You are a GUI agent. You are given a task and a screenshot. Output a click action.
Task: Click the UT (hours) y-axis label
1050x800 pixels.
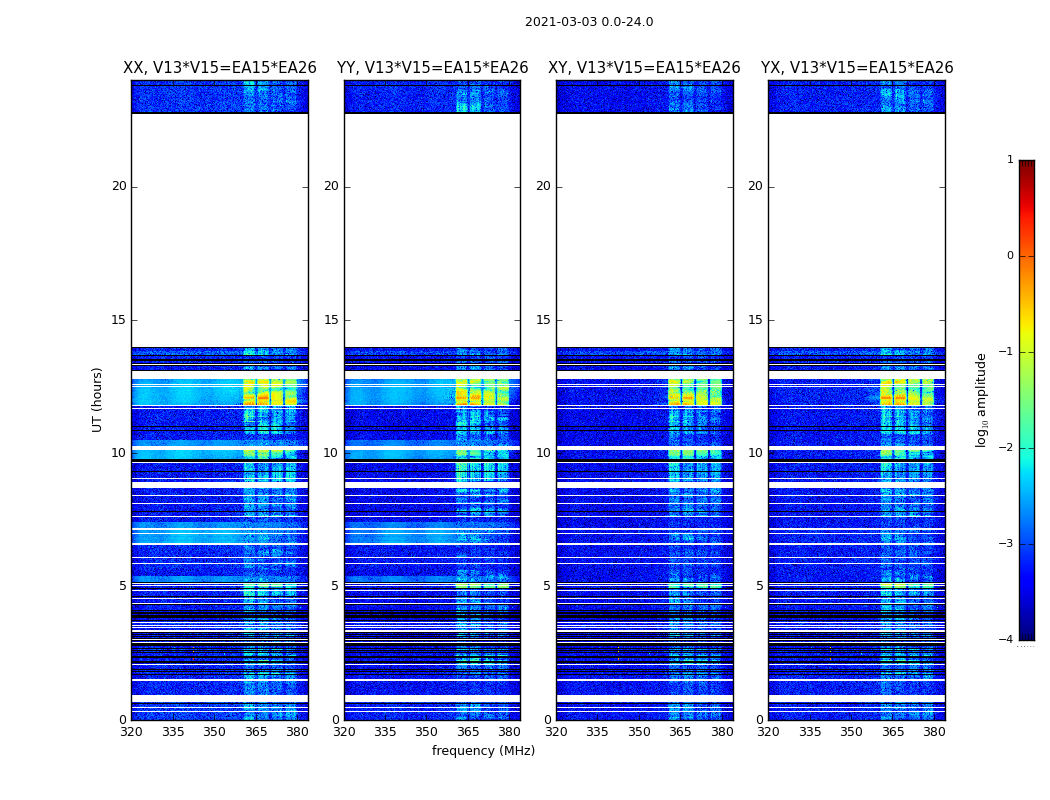(97, 399)
